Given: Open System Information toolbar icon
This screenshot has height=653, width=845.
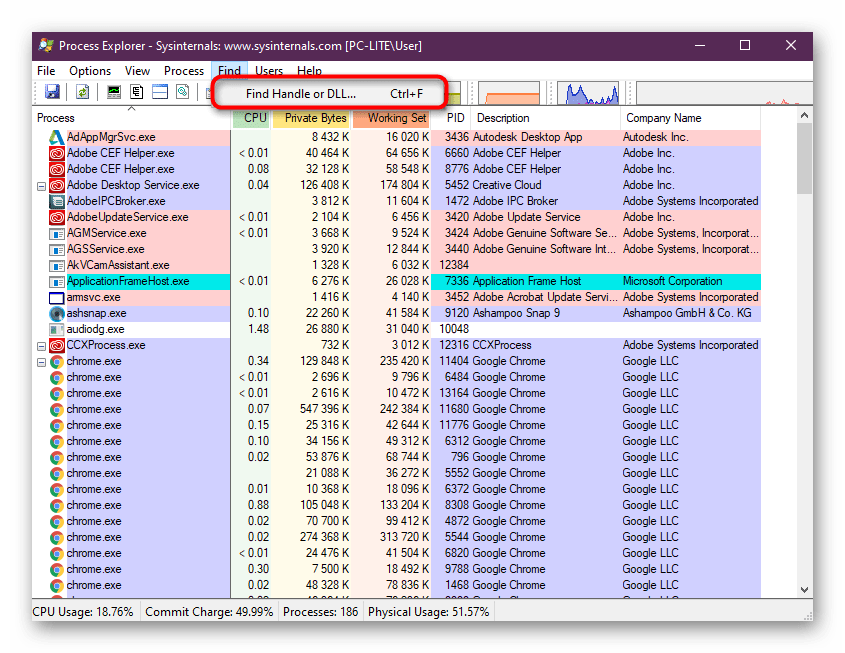Looking at the screenshot, I should pos(114,92).
